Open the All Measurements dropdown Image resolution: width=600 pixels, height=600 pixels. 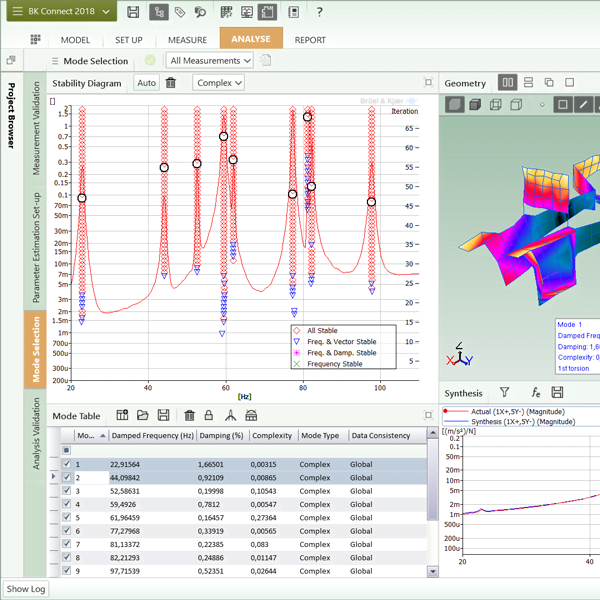[208, 61]
